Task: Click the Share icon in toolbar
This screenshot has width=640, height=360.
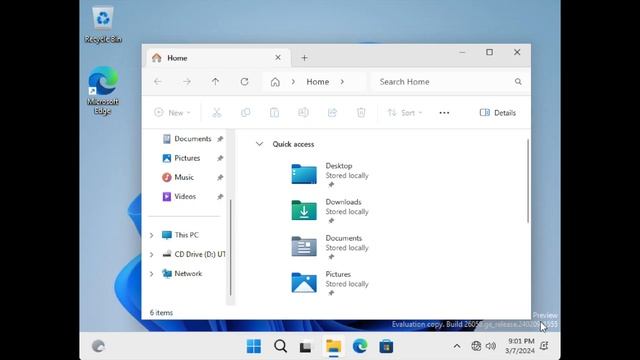Action: (x=332, y=113)
